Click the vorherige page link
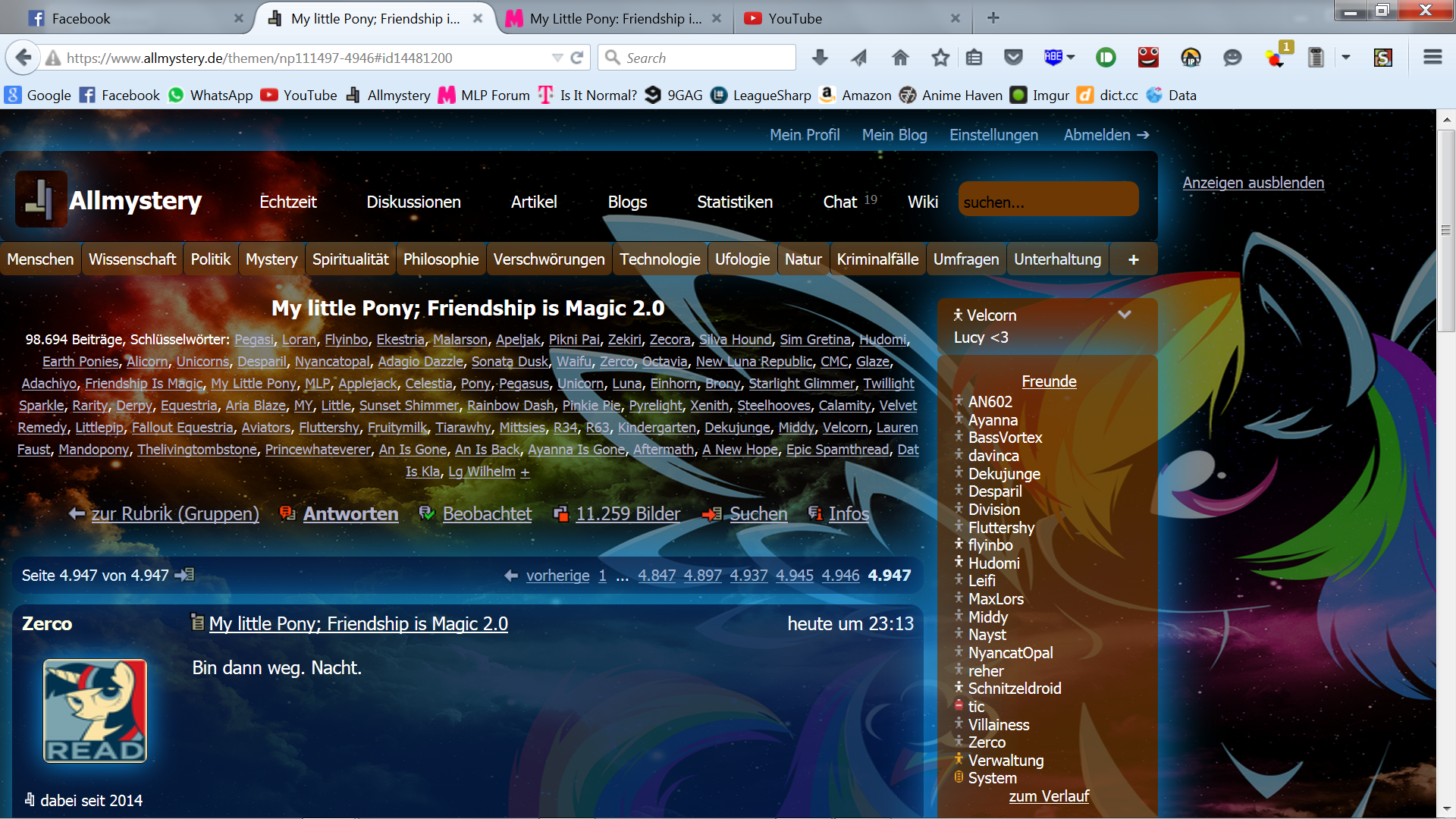Viewport: 1456px width, 819px height. 557,576
